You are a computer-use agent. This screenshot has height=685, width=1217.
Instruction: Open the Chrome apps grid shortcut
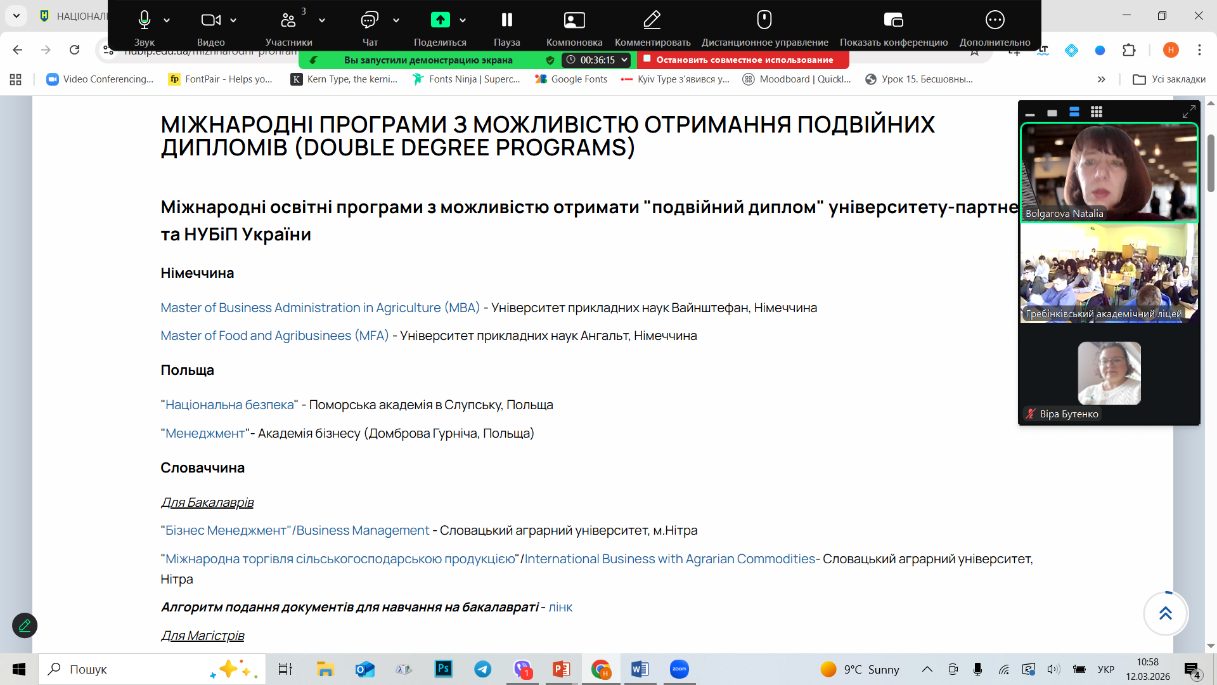15,79
